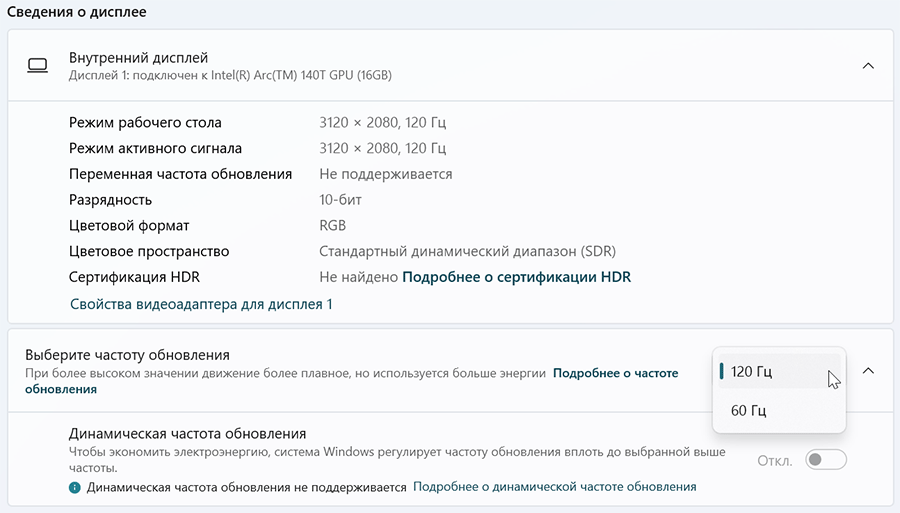
Task: Toggle the Динамическая частота обновления switch
Action: 826,460
